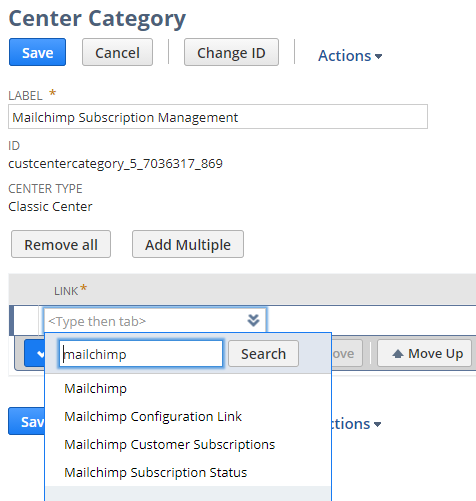This screenshot has height=501, width=476.
Task: Click the top Save button
Action: 37,52
